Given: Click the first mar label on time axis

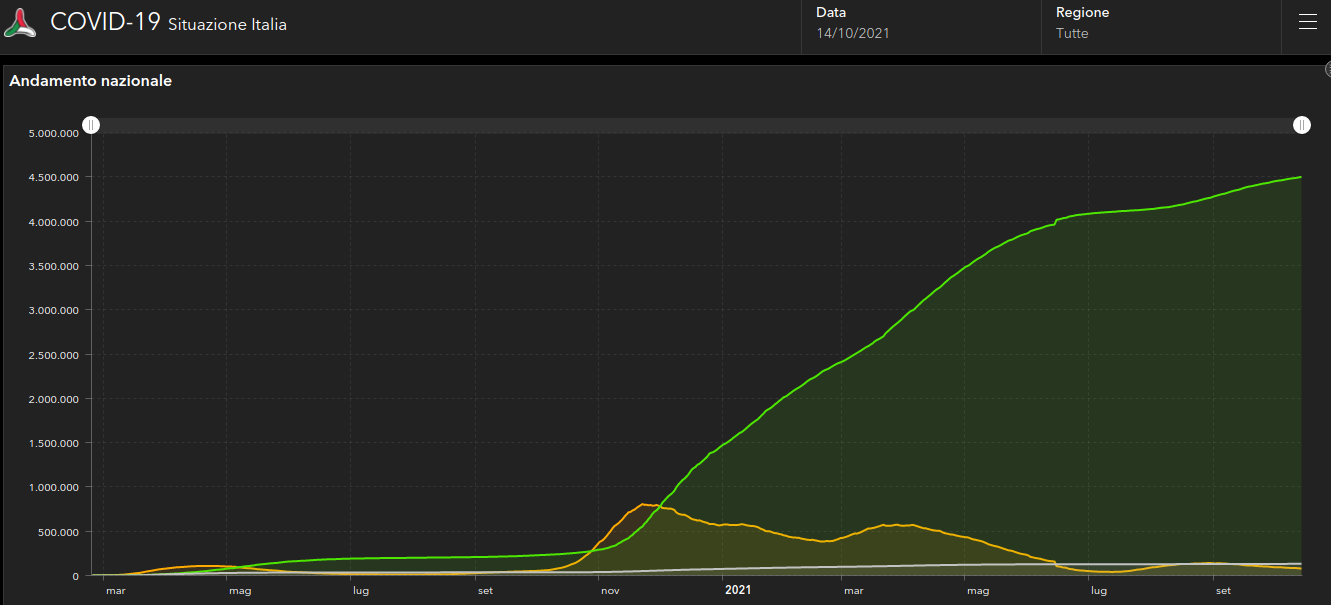Looking at the screenshot, I should point(115,591).
